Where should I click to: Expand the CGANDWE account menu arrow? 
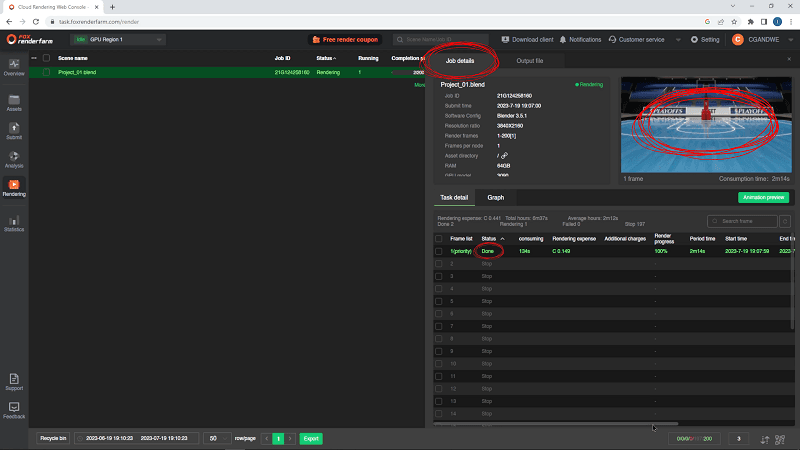pos(790,40)
